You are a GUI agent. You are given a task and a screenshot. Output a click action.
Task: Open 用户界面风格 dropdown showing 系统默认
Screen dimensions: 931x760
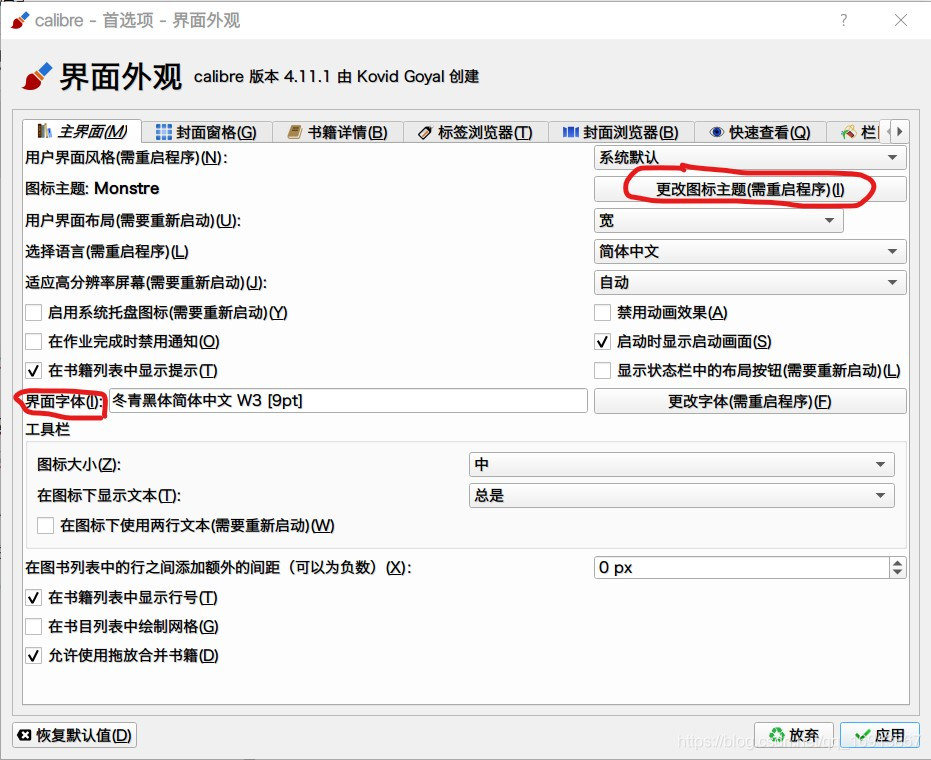(x=750, y=157)
